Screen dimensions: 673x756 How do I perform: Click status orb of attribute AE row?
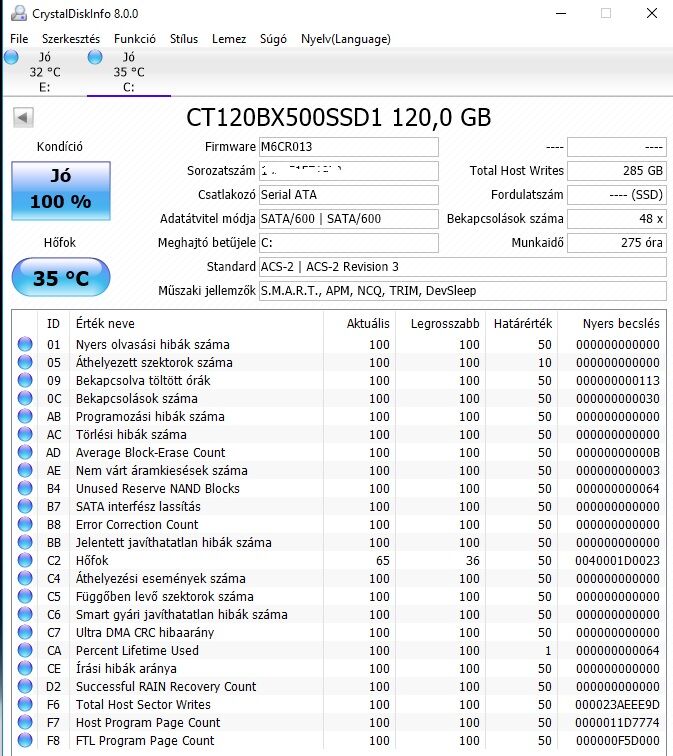pyautogui.click(x=25, y=470)
